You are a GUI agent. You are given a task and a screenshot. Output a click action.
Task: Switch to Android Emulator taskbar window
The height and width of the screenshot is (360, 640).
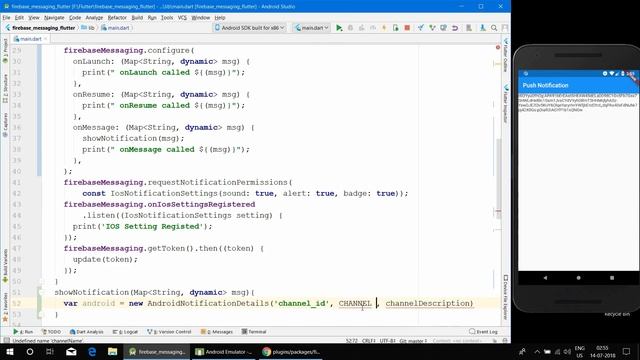(223, 351)
